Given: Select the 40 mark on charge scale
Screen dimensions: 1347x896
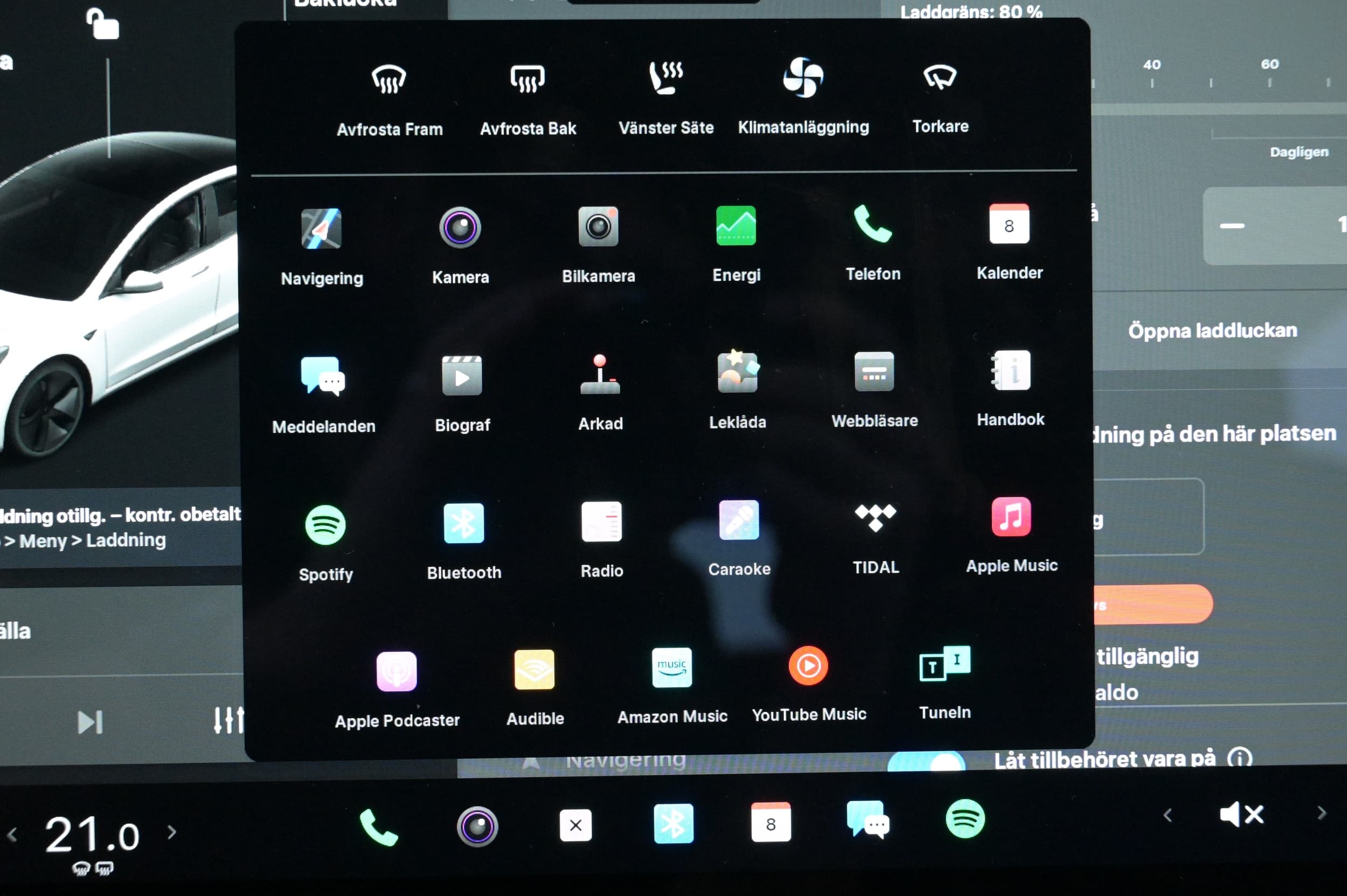Looking at the screenshot, I should [x=1152, y=65].
